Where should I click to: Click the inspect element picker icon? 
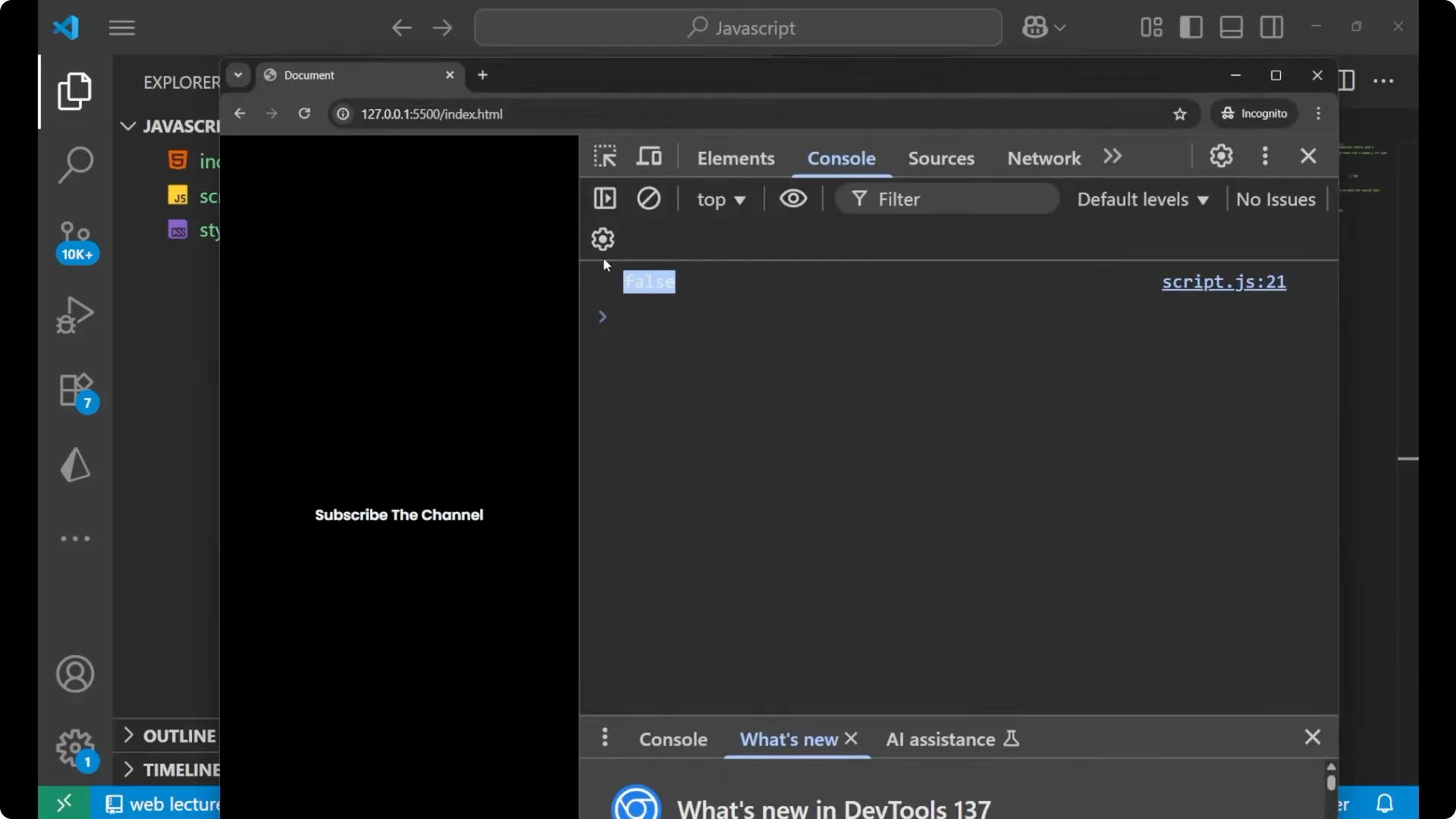[604, 156]
